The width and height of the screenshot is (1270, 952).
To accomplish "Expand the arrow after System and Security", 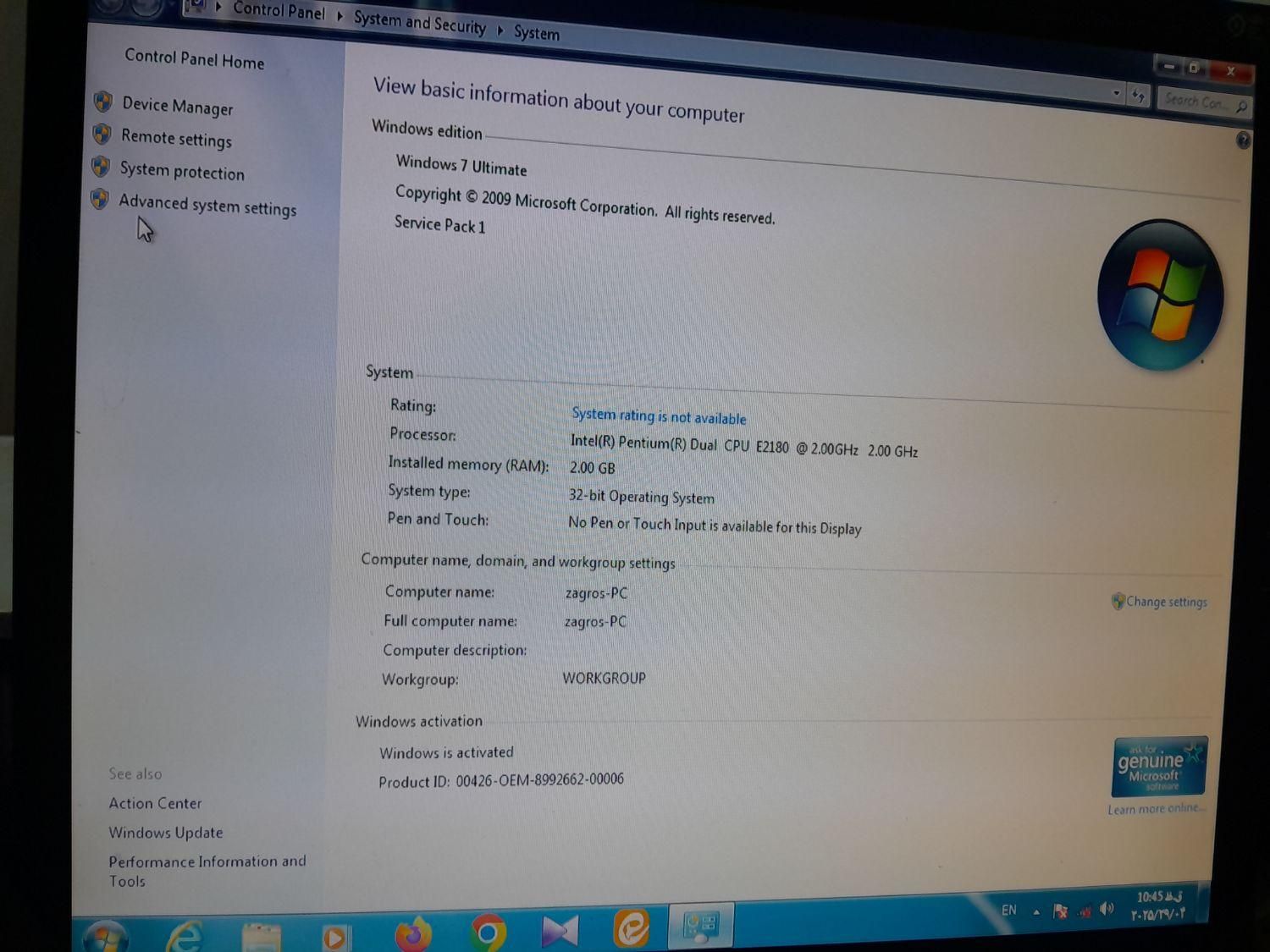I will click(500, 30).
